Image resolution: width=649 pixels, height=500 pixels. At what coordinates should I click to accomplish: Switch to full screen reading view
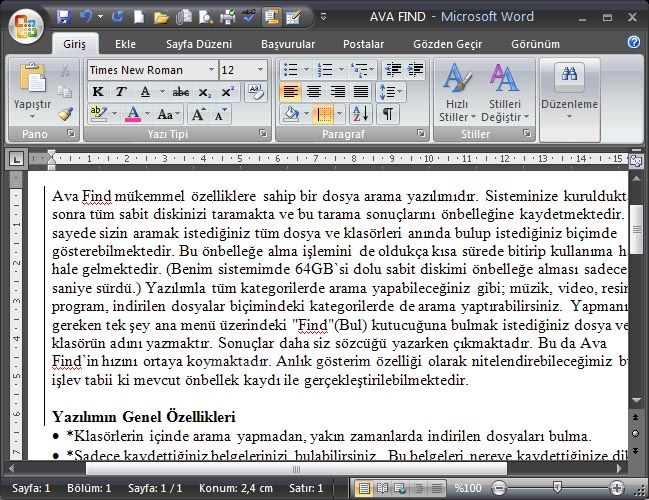pos(382,488)
